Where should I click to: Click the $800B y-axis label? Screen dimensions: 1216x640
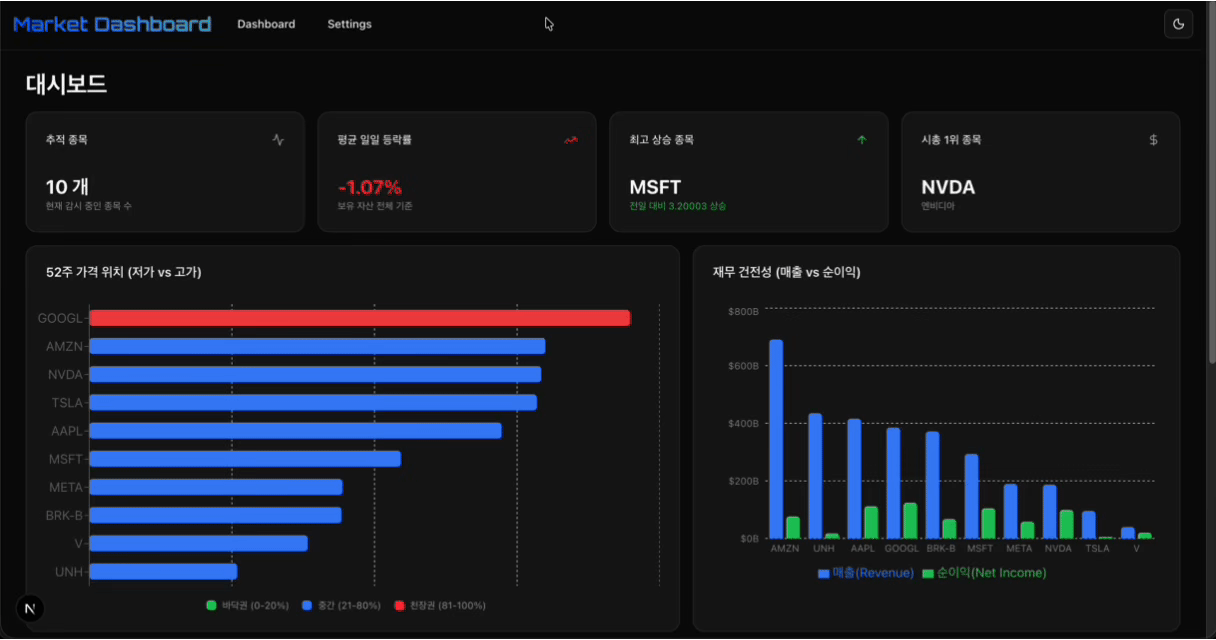coord(744,311)
